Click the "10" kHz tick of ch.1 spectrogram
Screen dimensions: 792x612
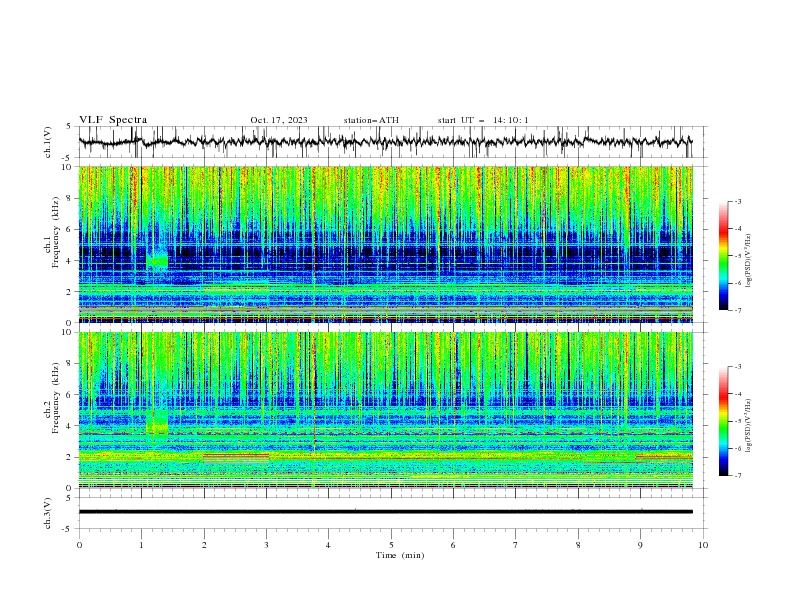click(68, 167)
